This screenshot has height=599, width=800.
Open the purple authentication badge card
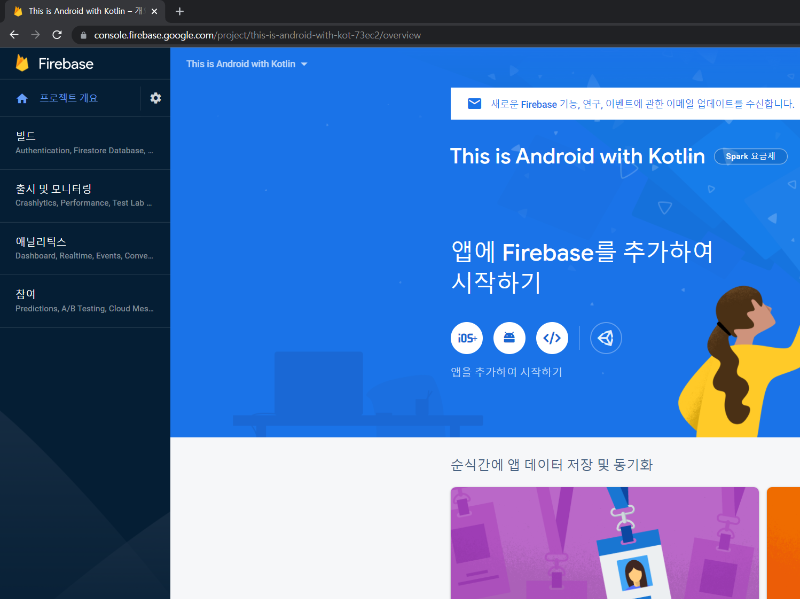[605, 543]
